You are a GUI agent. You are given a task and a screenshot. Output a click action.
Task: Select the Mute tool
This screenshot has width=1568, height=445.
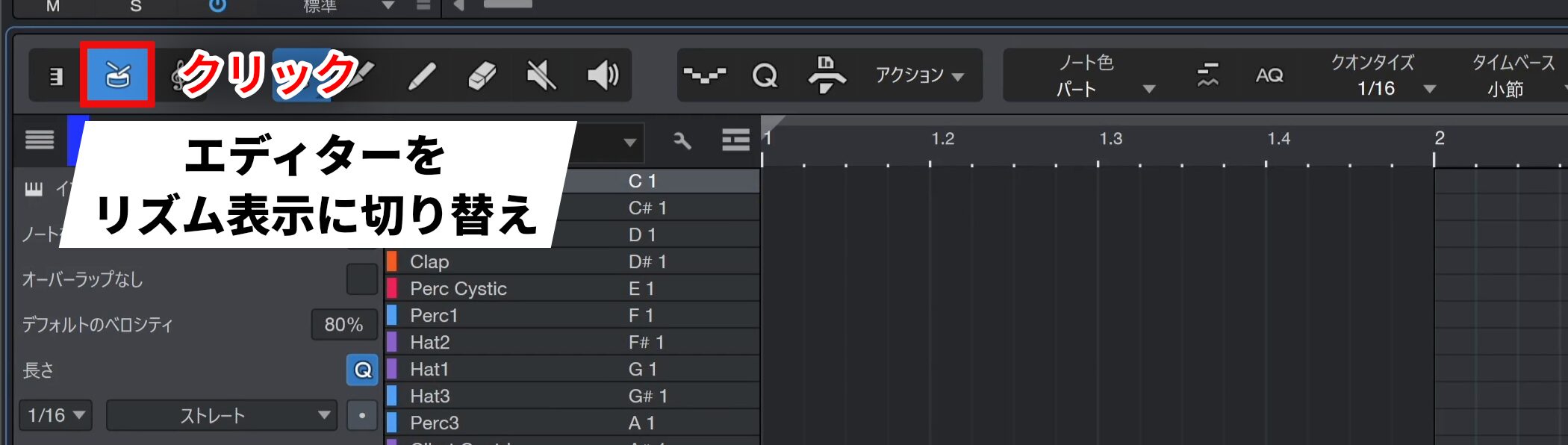(x=541, y=75)
